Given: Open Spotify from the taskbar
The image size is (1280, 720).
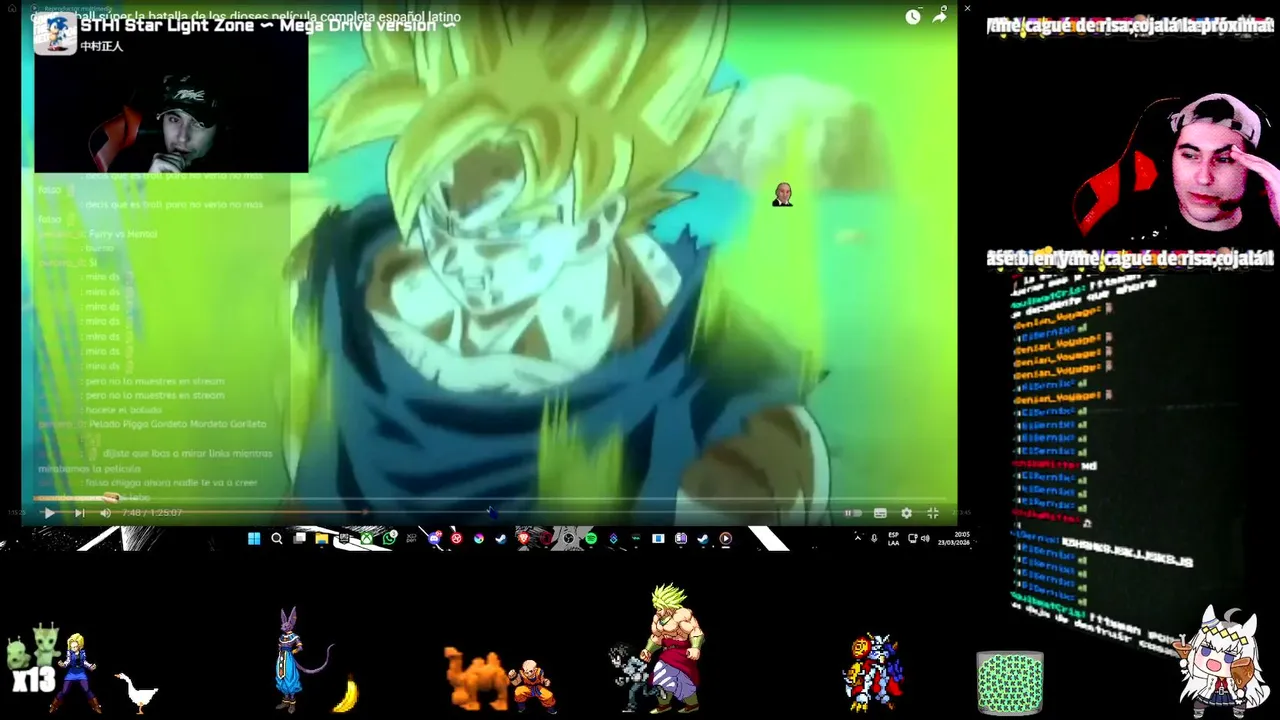Looking at the screenshot, I should tap(591, 539).
